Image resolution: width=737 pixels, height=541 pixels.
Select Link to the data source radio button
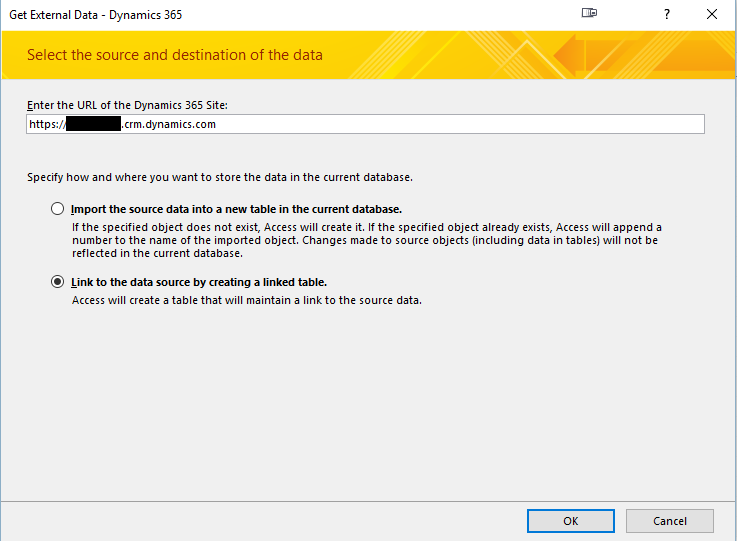click(x=57, y=282)
